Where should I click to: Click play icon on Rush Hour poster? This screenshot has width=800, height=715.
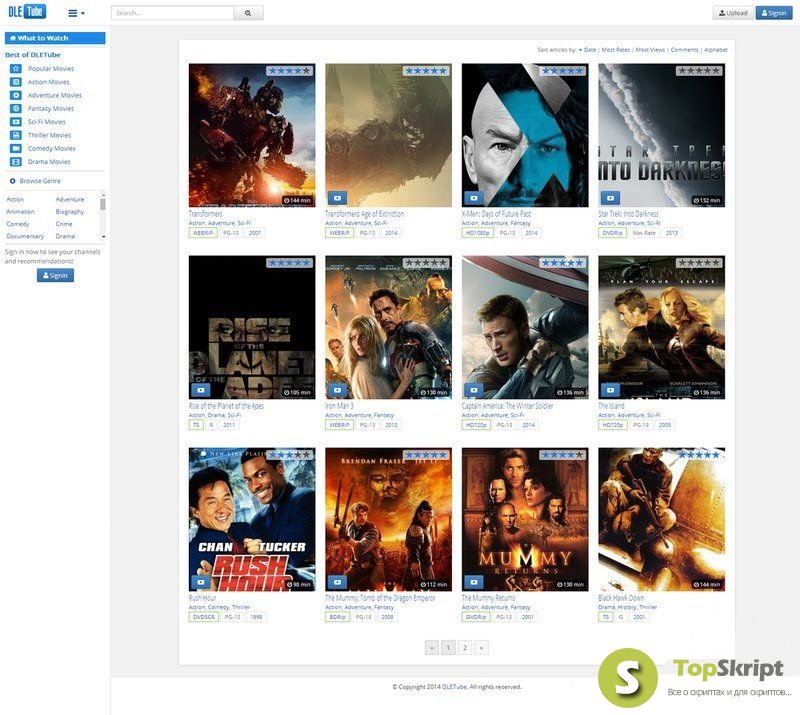coord(201,582)
